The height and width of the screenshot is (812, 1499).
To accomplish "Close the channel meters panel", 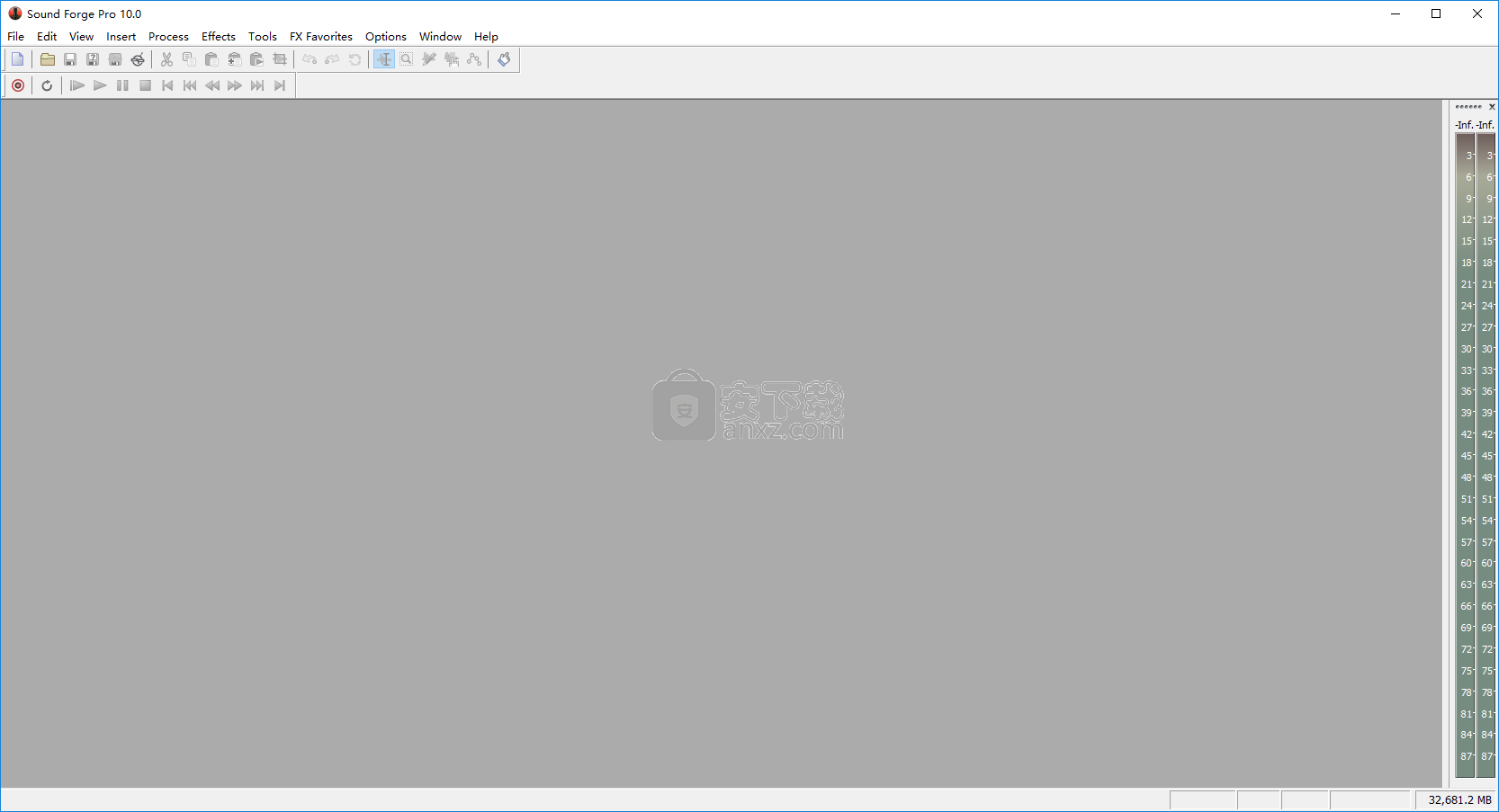I will click(x=1492, y=107).
